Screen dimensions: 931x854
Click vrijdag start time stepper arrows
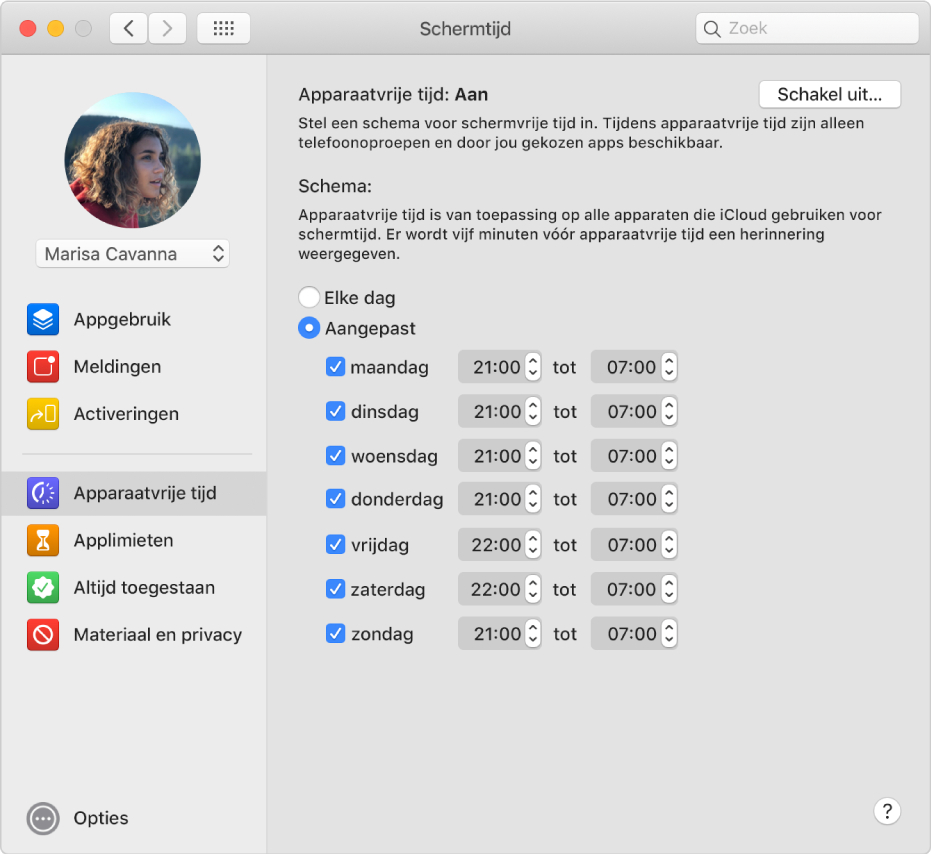coord(533,544)
